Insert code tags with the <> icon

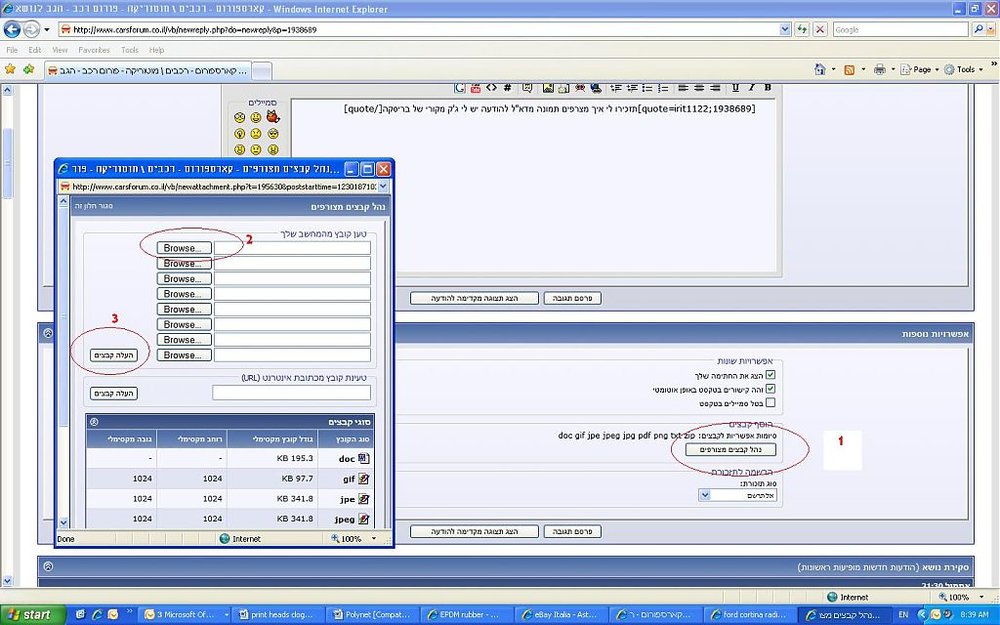[491, 88]
